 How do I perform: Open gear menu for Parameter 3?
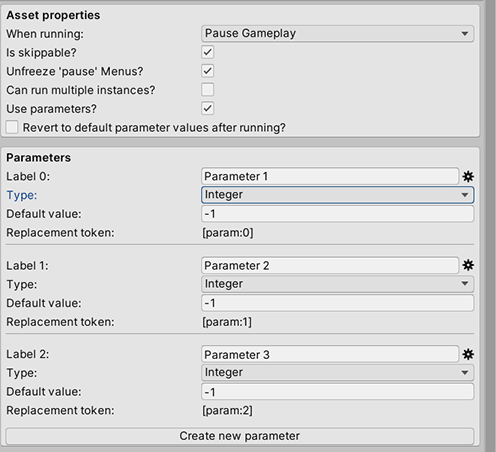point(468,354)
